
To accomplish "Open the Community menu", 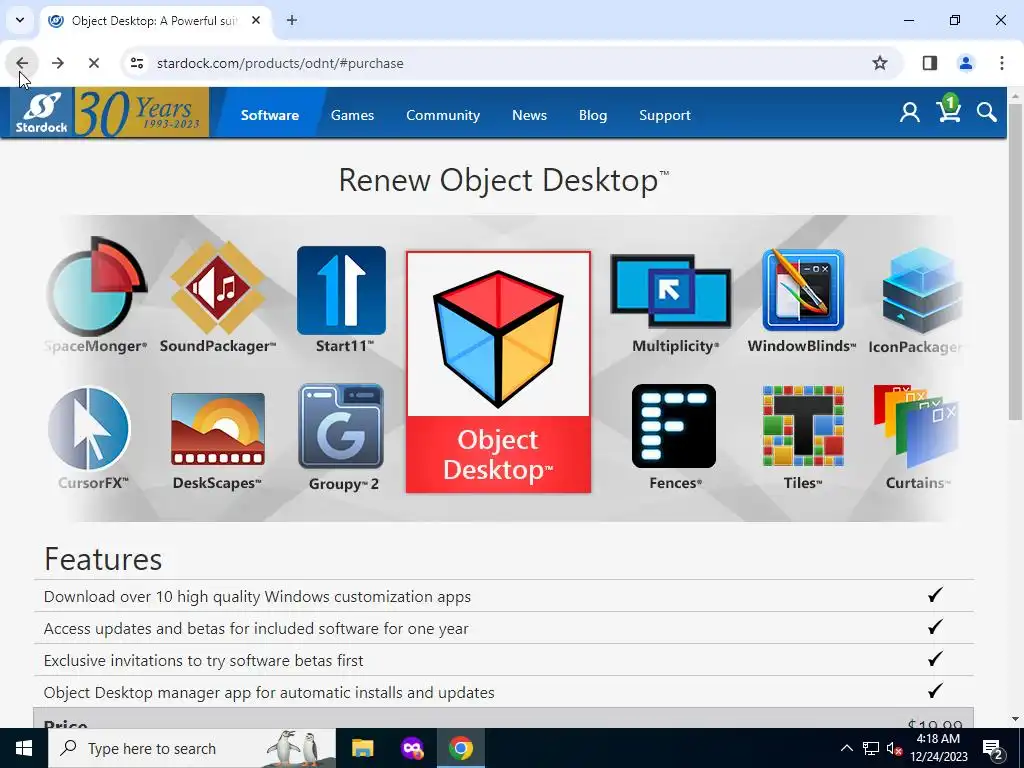I will [x=443, y=115].
